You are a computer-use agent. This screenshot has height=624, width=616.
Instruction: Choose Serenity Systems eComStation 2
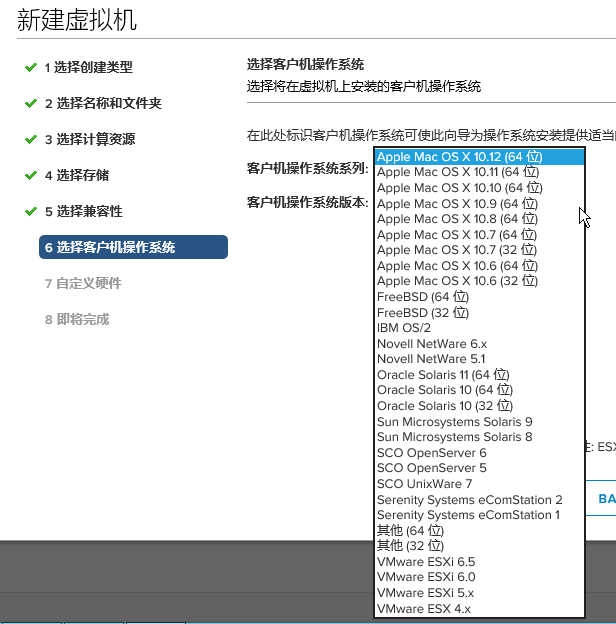tap(480, 500)
